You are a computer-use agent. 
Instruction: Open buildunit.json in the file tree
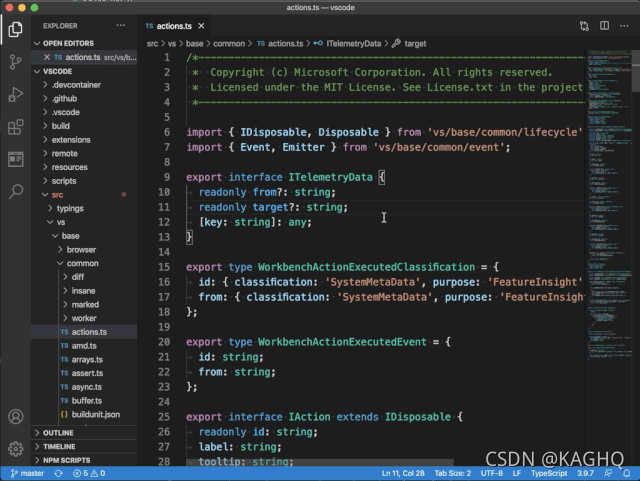(84, 414)
